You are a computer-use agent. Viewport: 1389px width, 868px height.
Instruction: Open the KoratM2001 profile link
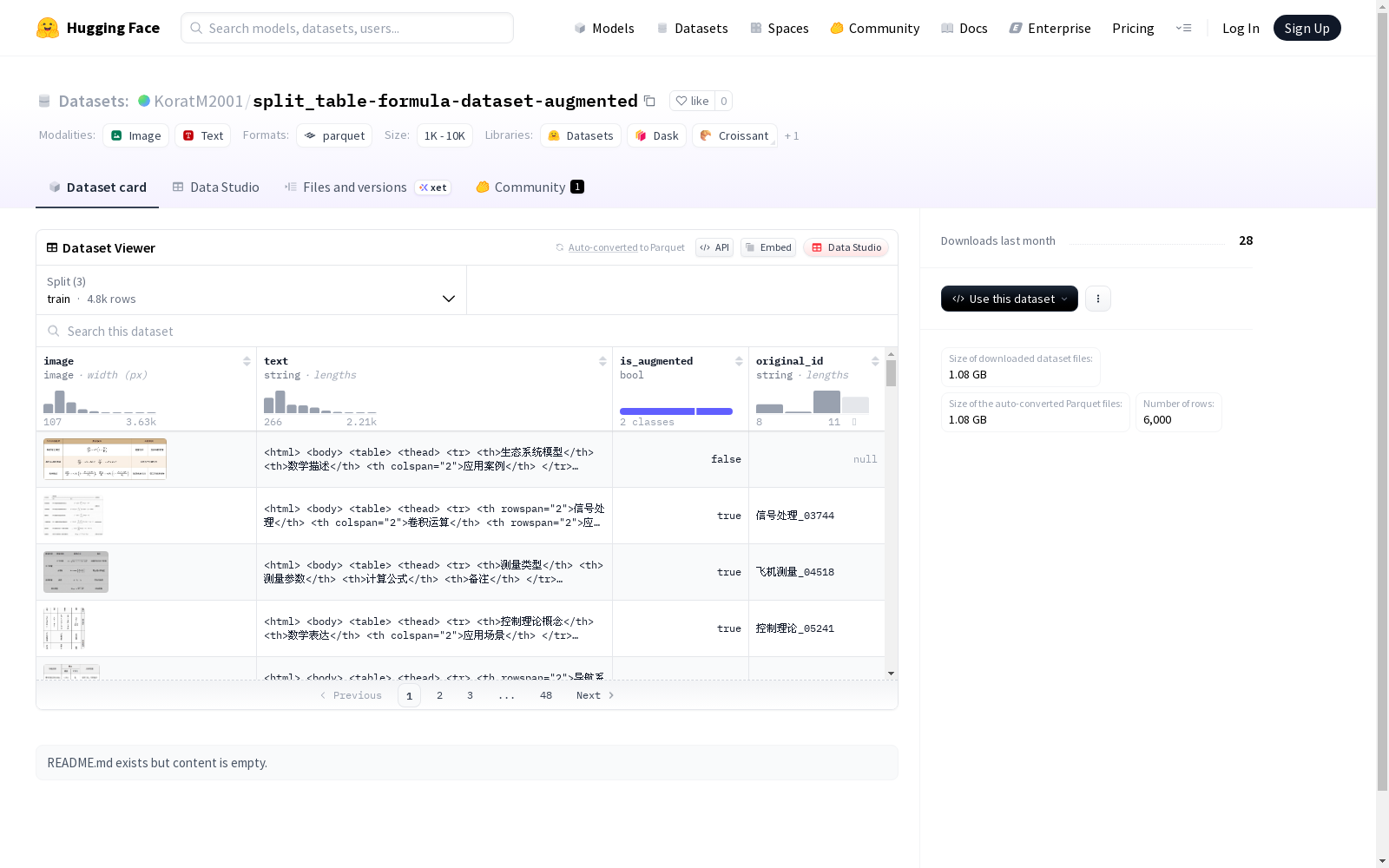click(198, 101)
